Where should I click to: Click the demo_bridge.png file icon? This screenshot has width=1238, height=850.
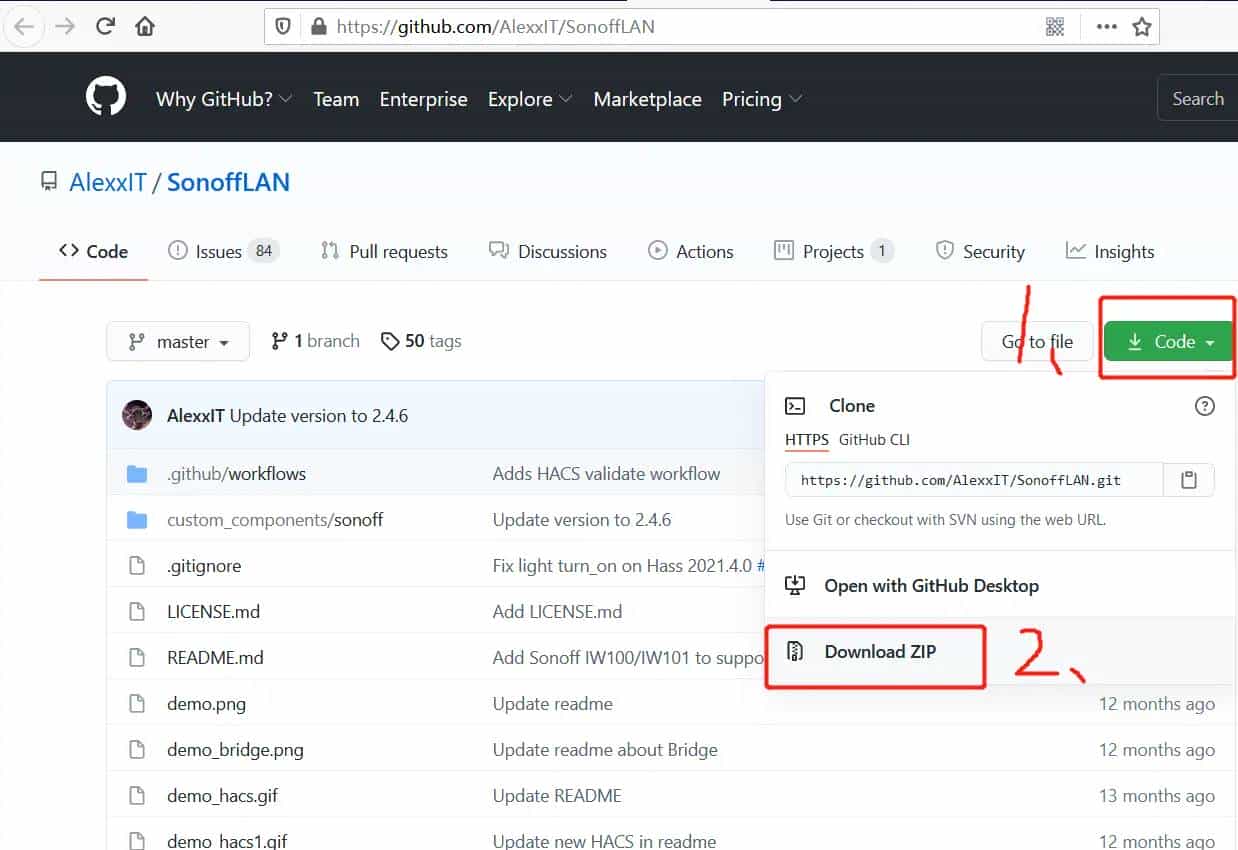137,750
